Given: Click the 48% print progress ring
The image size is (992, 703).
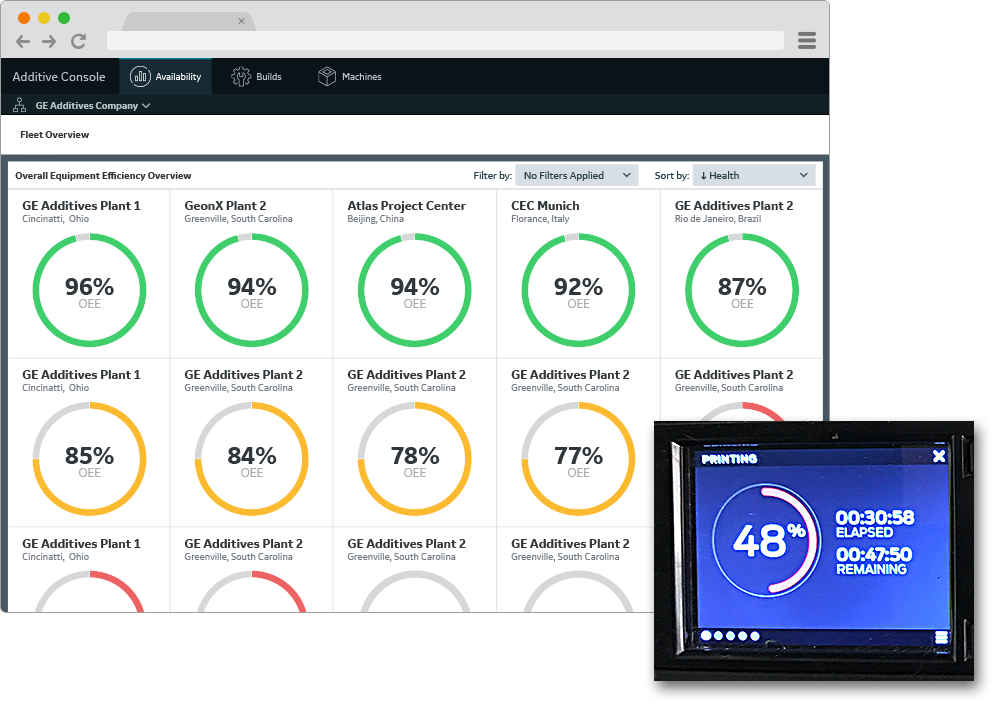Looking at the screenshot, I should tap(766, 540).
